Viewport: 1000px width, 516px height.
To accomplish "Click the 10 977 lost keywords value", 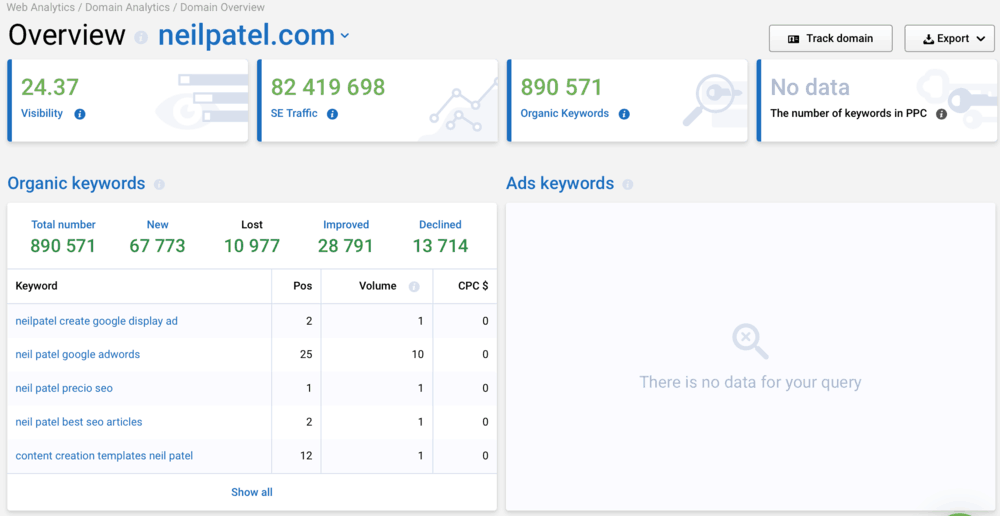I will pyautogui.click(x=252, y=246).
